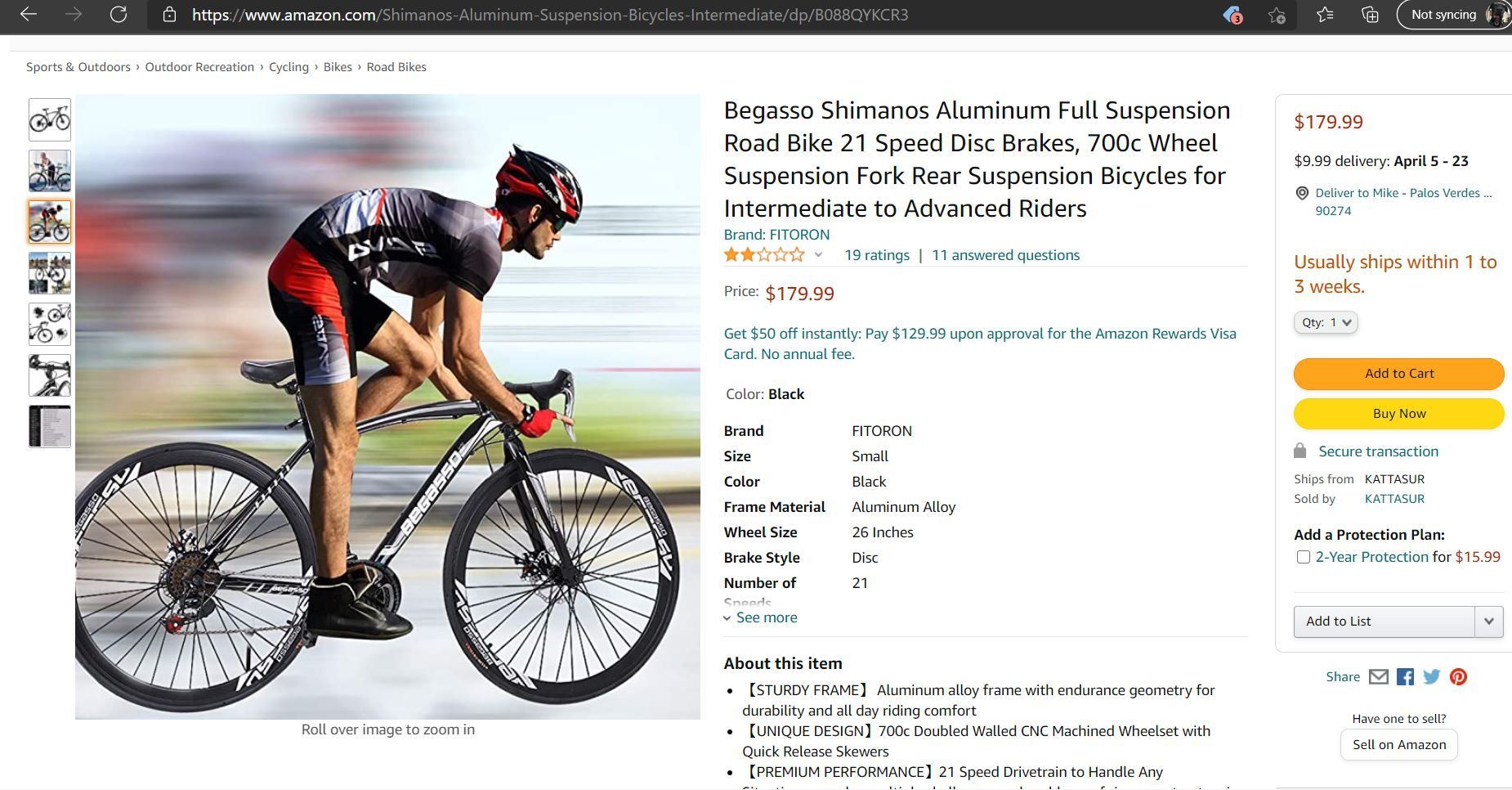Share product on Twitter icon
The width and height of the screenshot is (1512, 790).
(x=1432, y=677)
